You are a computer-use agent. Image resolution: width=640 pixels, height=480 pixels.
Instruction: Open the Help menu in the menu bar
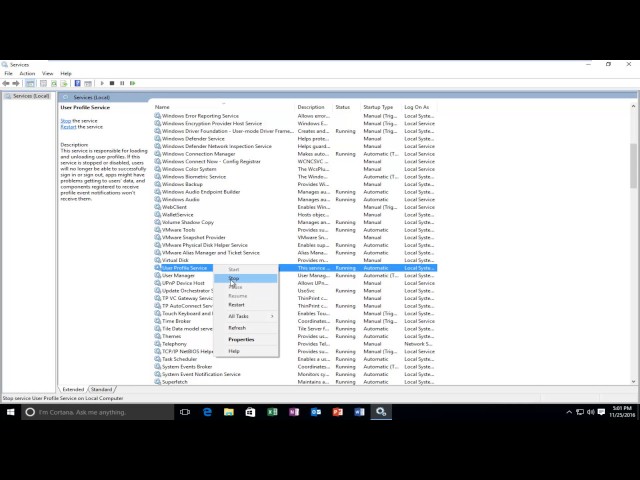66,73
